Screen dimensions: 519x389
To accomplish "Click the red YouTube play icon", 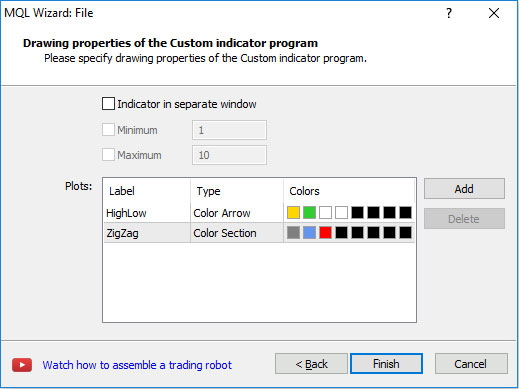I will 22,365.
